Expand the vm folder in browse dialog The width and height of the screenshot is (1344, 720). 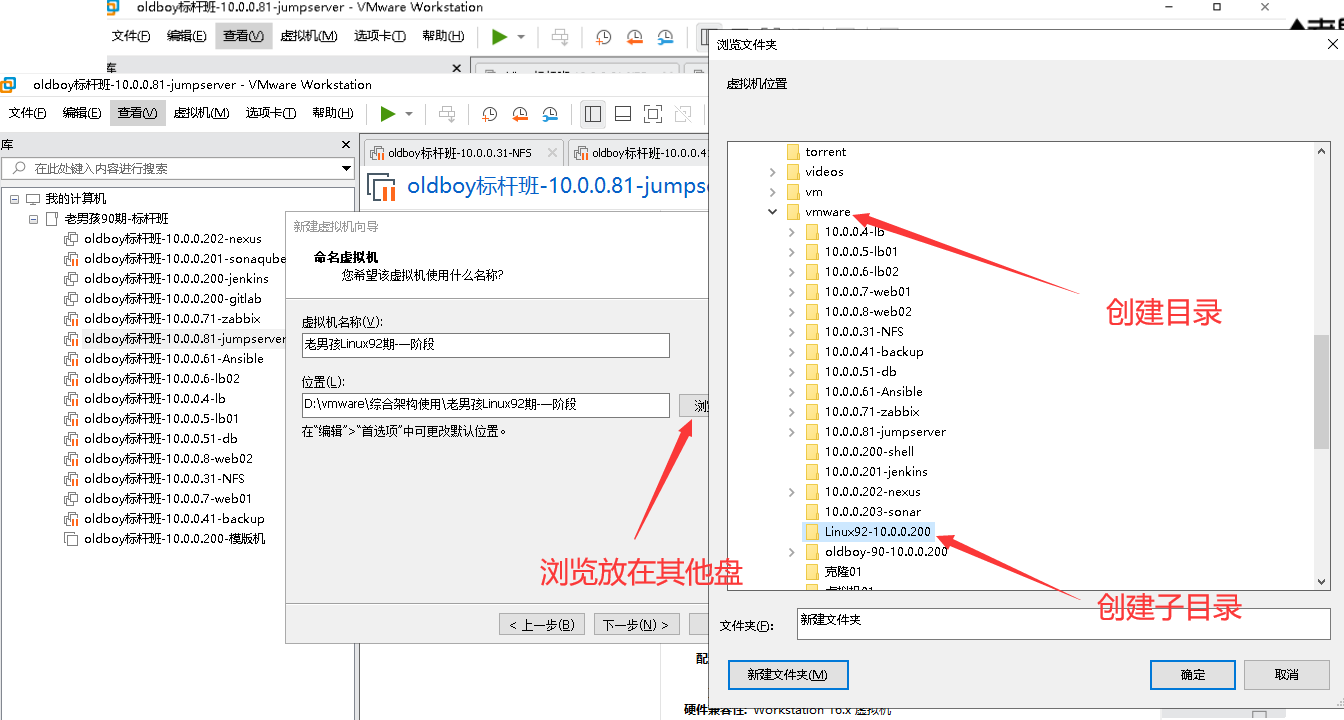[772, 192]
